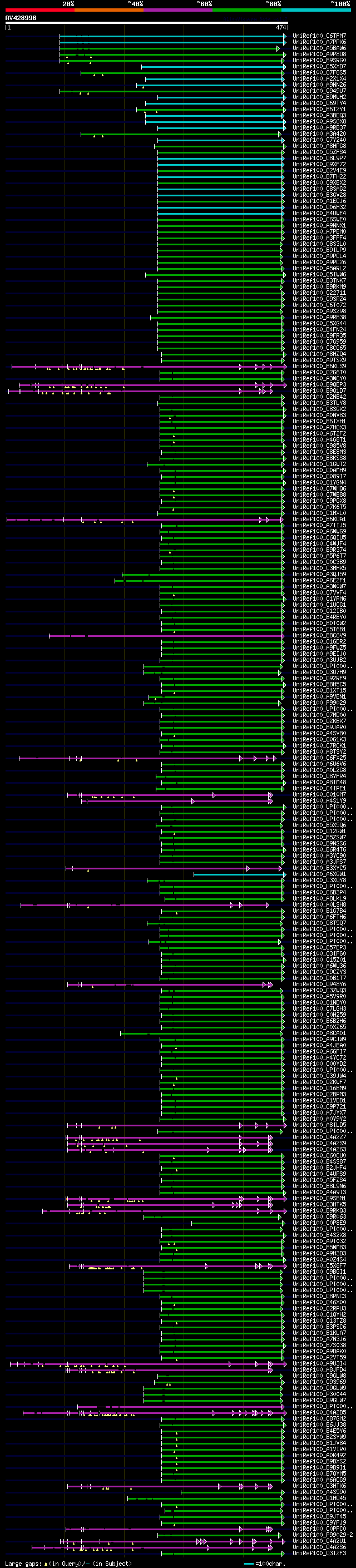Screen dimensions: 356x1568
Task: Select the UniRef100_A3A420 entry
Action: tap(319, 134)
